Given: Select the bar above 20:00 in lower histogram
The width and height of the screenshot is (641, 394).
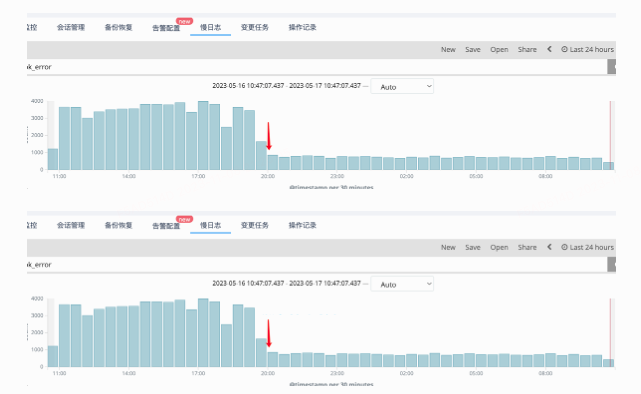Looking at the screenshot, I should pyautogui.click(x=273, y=359).
